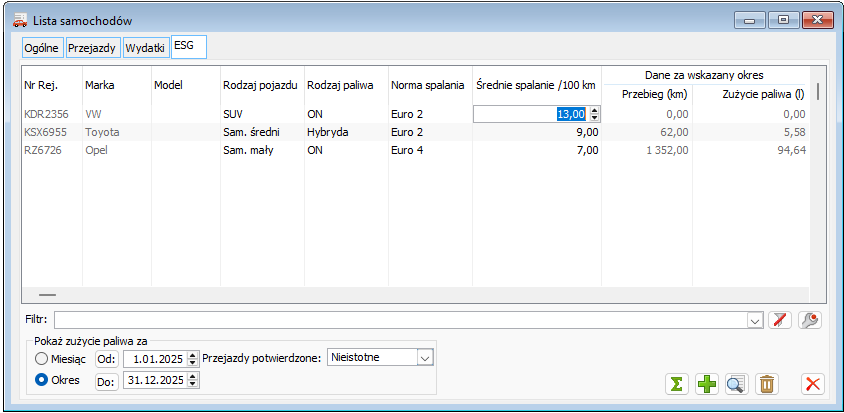Sort by Rodzaj paliwa column header
844x413 pixels.
click(346, 85)
